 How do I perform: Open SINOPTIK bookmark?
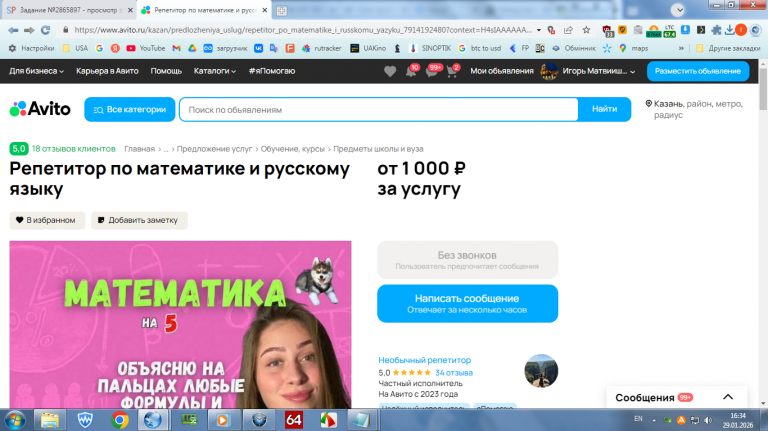pyautogui.click(x=430, y=48)
